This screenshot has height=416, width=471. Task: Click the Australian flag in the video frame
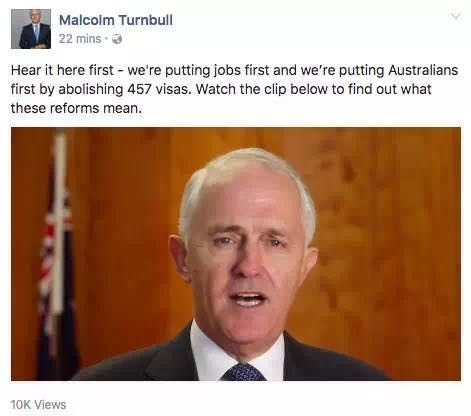click(57, 267)
